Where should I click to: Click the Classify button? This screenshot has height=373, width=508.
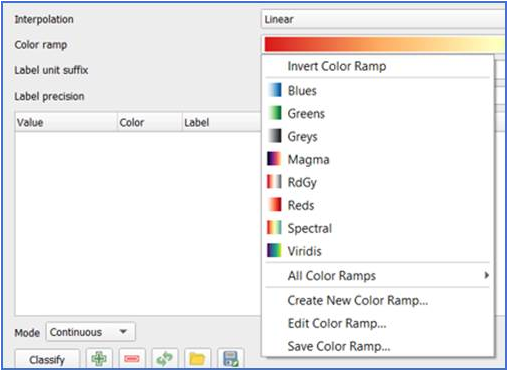pyautogui.click(x=47, y=359)
